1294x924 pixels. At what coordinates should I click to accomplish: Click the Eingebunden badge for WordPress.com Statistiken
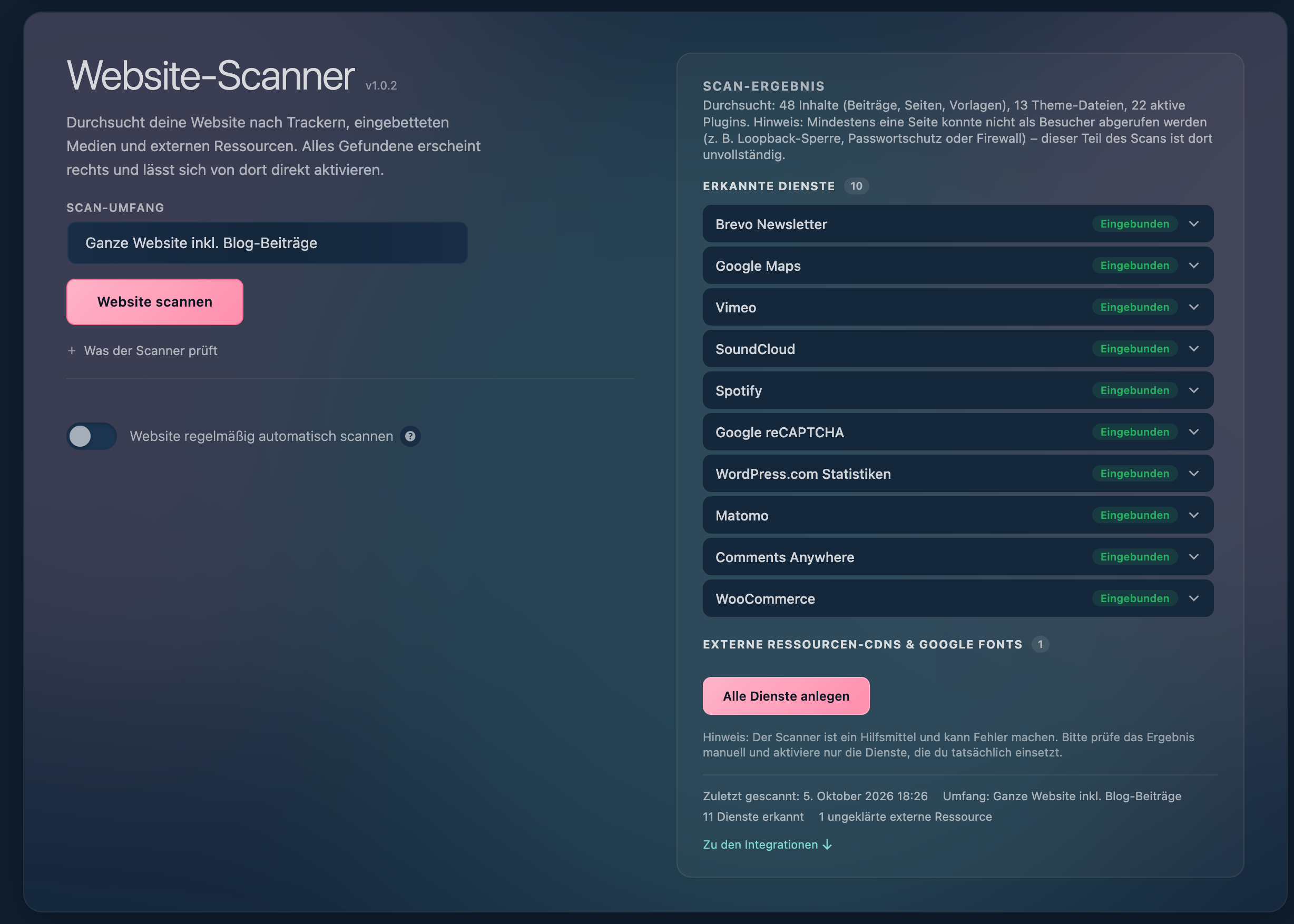click(x=1135, y=474)
